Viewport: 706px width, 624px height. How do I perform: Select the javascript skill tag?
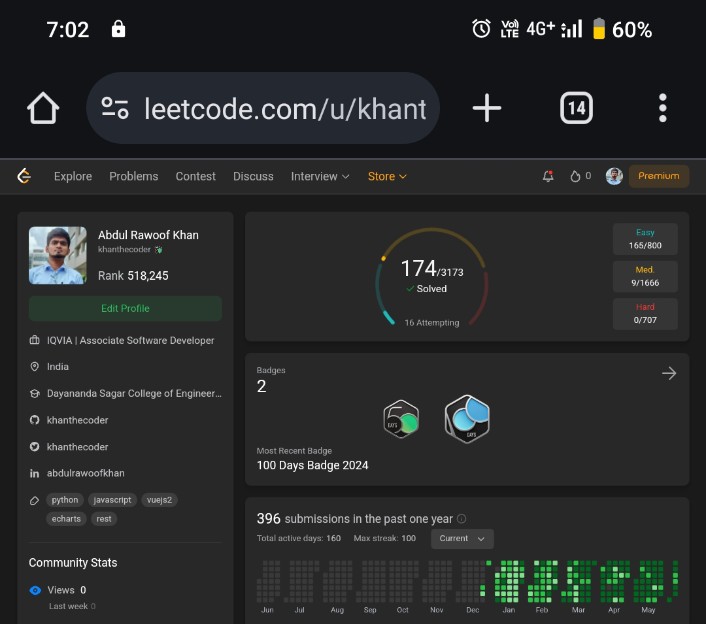(x=112, y=500)
